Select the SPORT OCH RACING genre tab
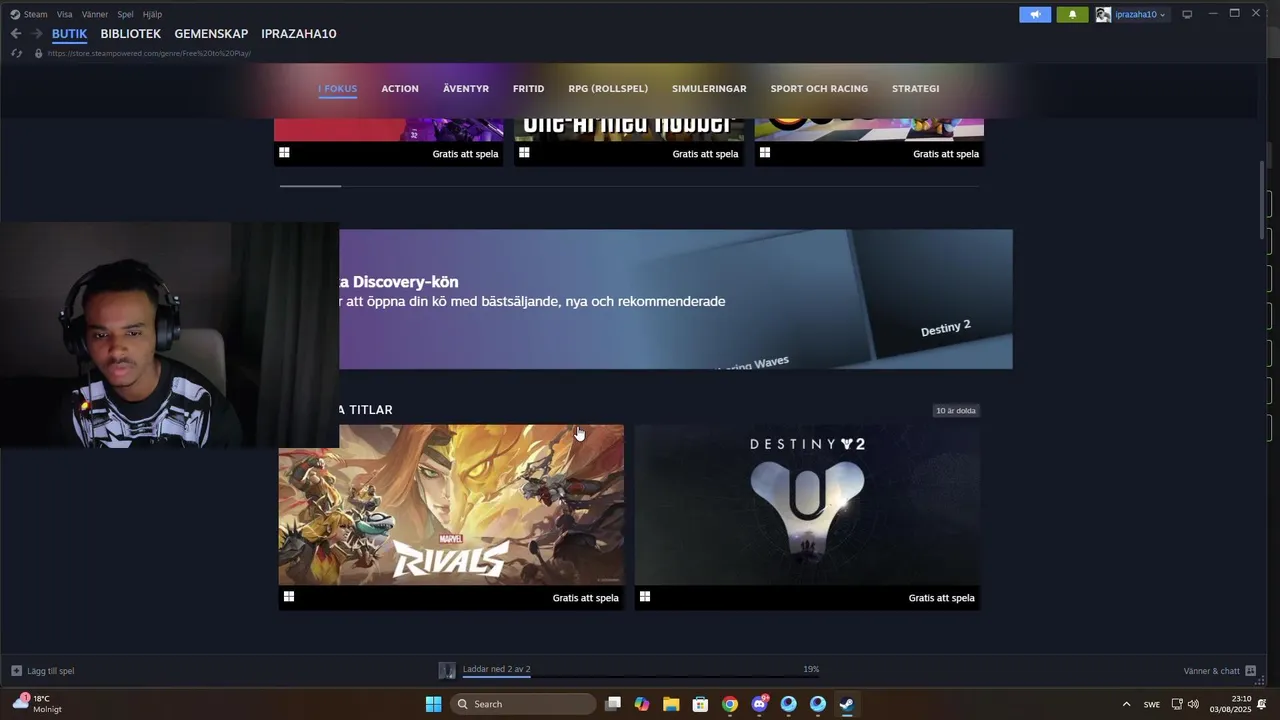 point(819,89)
